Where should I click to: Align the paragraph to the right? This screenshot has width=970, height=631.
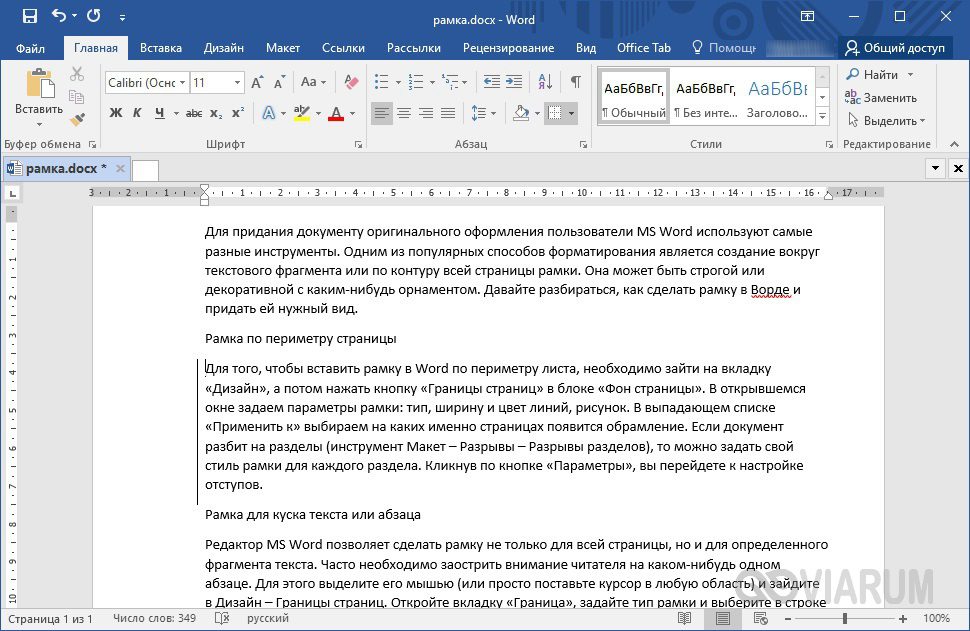426,113
